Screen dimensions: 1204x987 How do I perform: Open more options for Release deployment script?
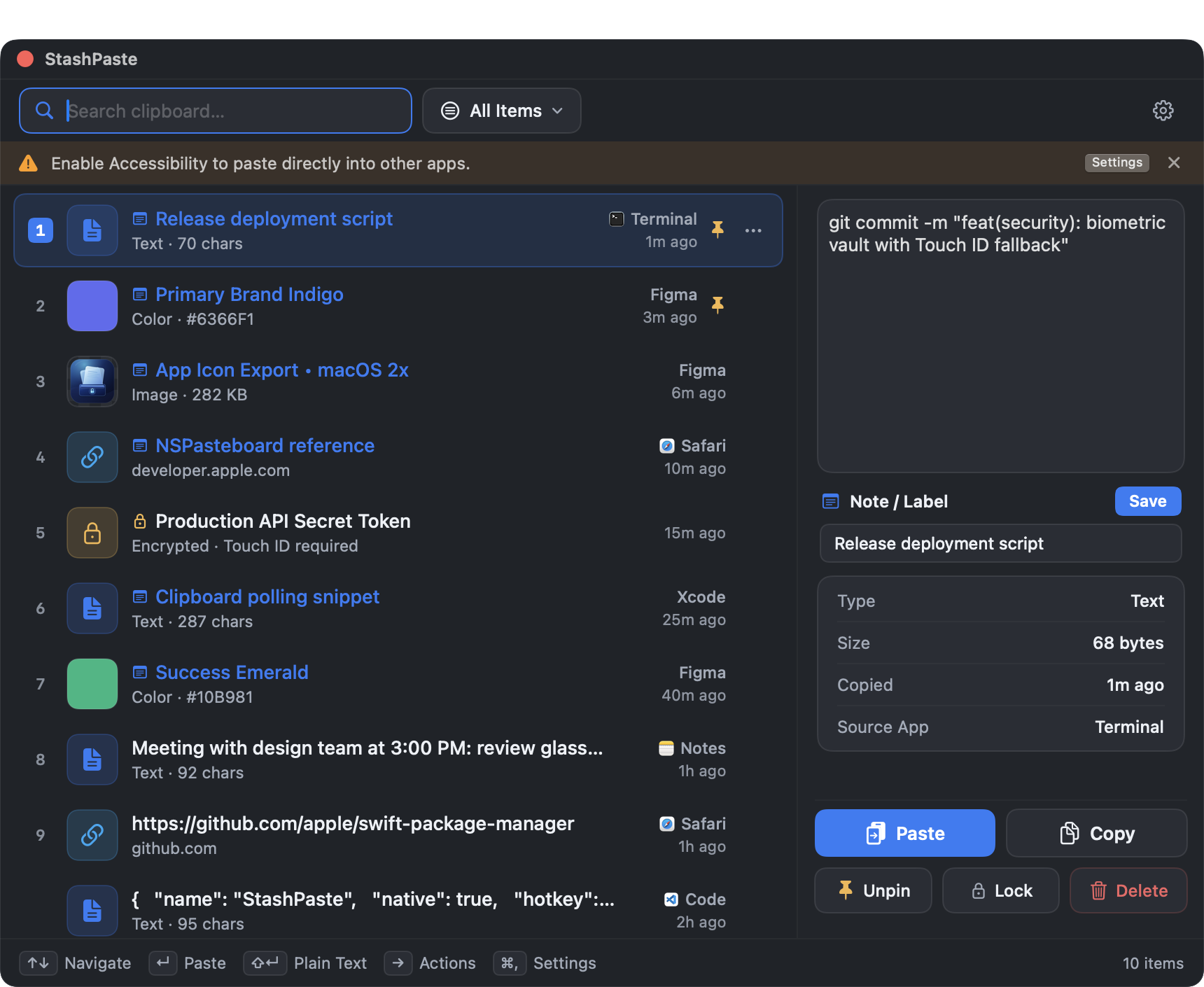[753, 230]
